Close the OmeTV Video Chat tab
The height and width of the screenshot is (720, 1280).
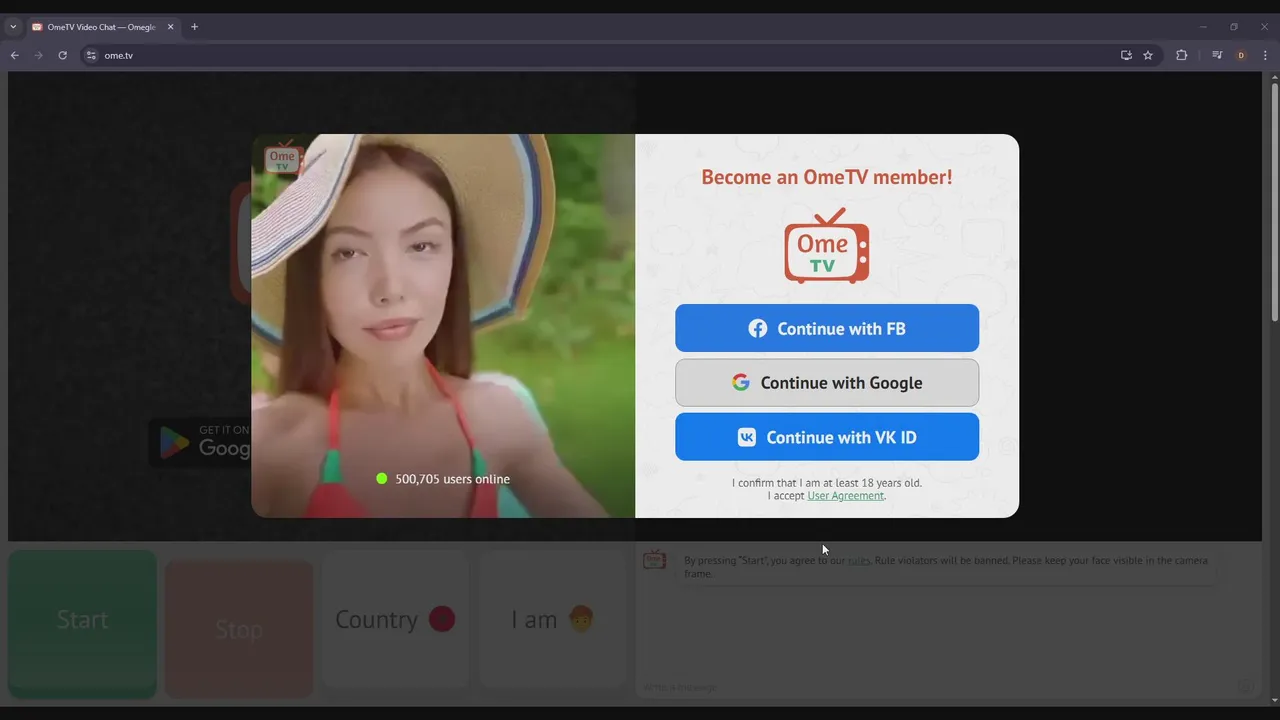[x=169, y=27]
